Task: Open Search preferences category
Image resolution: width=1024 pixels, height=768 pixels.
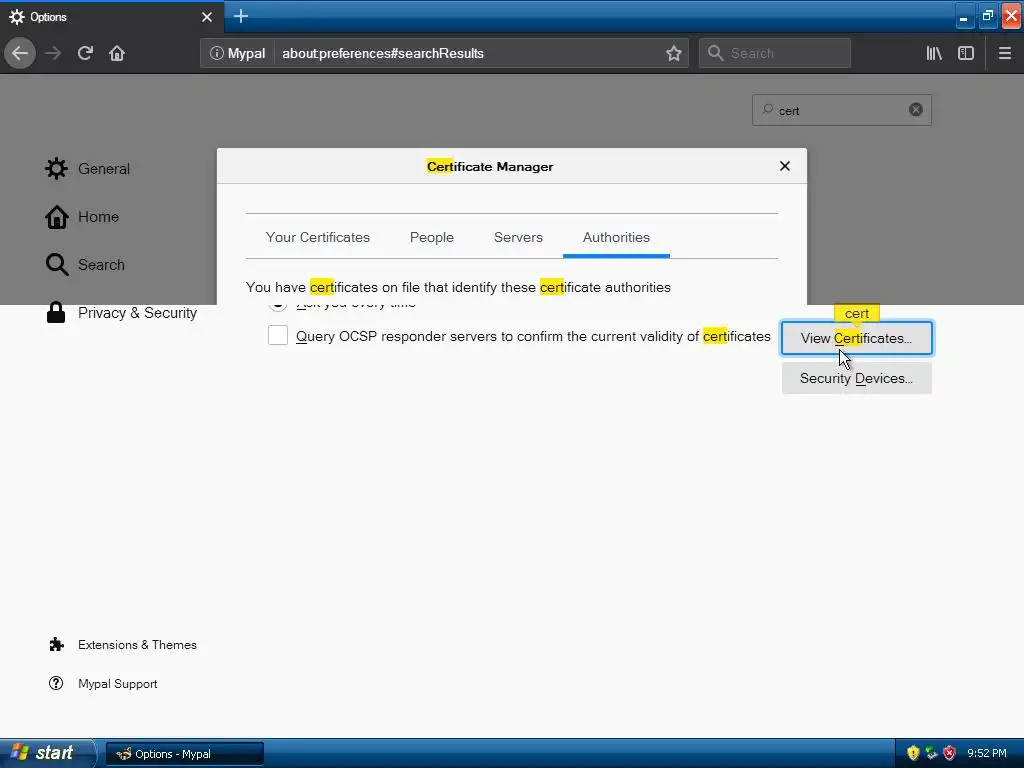Action: point(85,264)
